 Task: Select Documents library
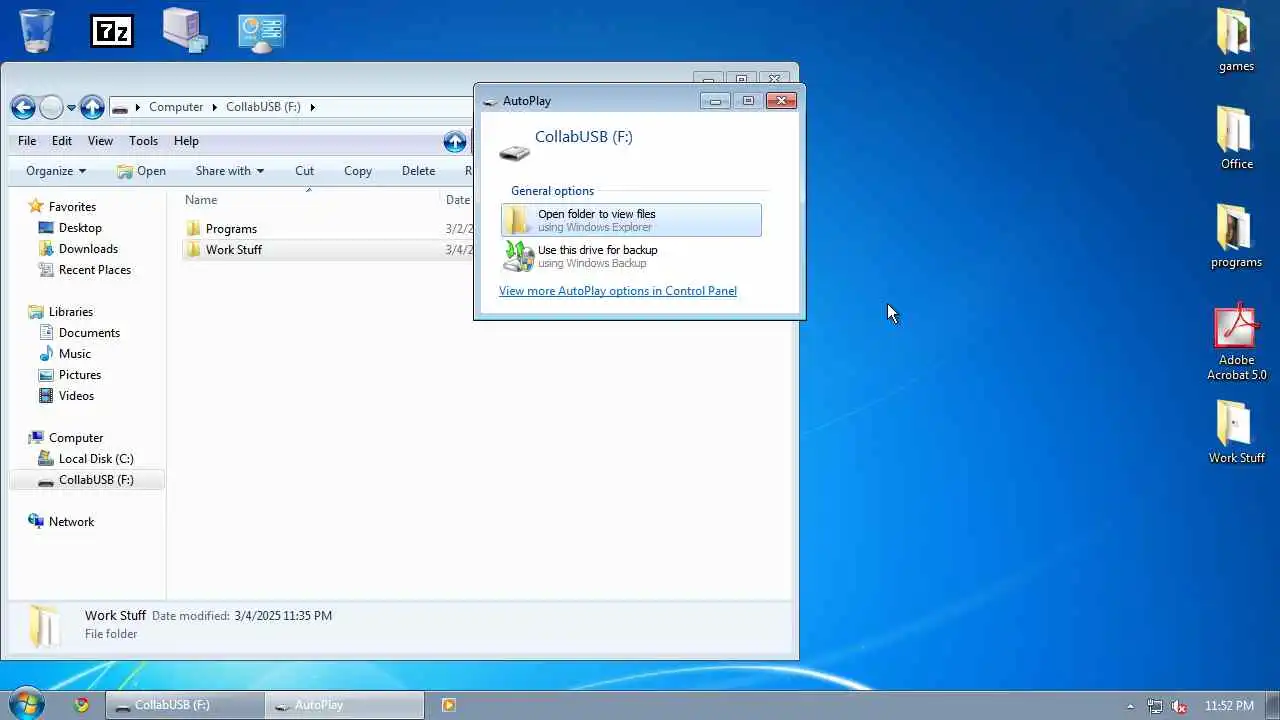point(89,333)
